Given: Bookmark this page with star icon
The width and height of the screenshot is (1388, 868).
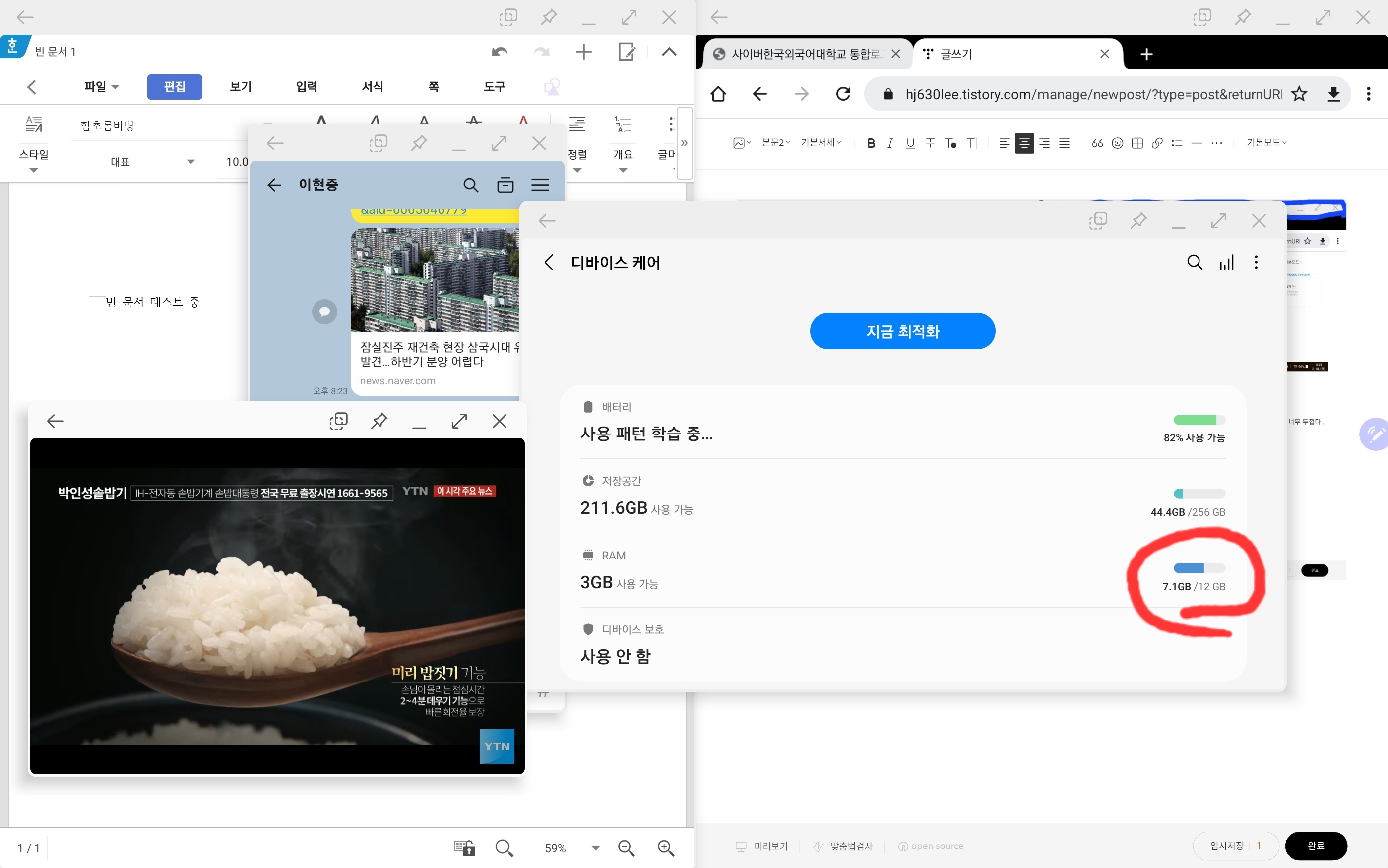Looking at the screenshot, I should click(1299, 94).
